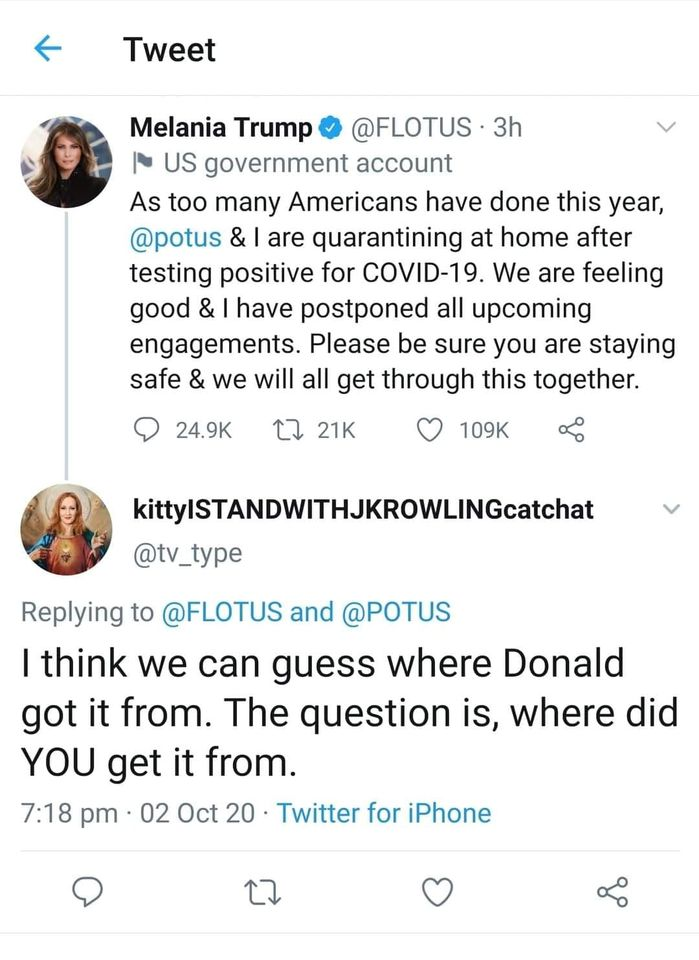Retweet the original FLOTUS tweet
The image size is (699, 960).
pos(285,430)
